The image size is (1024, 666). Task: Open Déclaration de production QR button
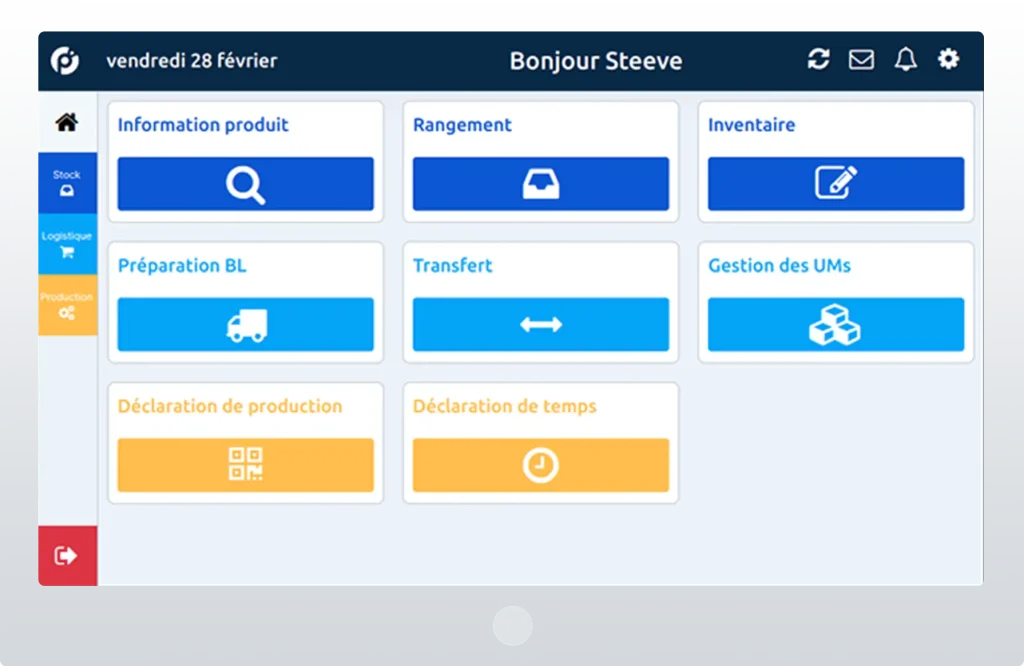tap(246, 465)
